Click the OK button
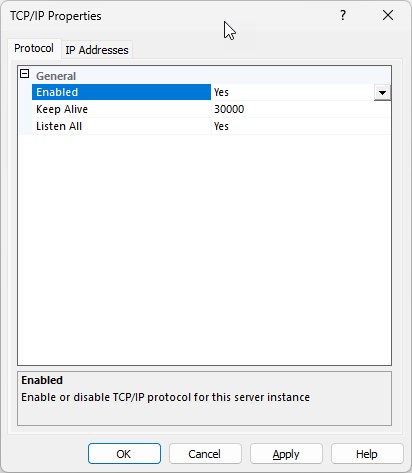412x473 pixels. 124,453
